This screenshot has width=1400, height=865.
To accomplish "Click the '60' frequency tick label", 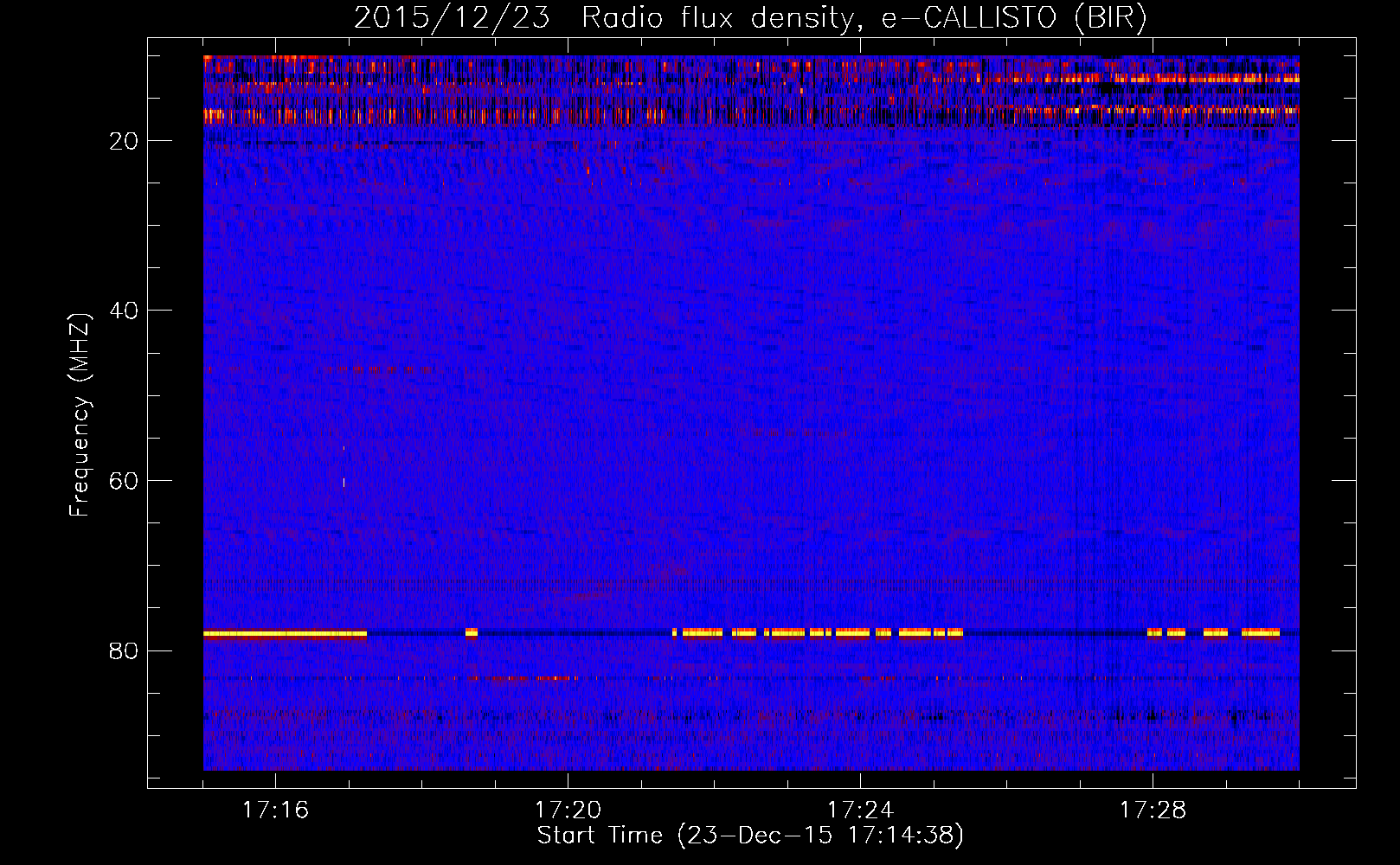I will pyautogui.click(x=125, y=482).
